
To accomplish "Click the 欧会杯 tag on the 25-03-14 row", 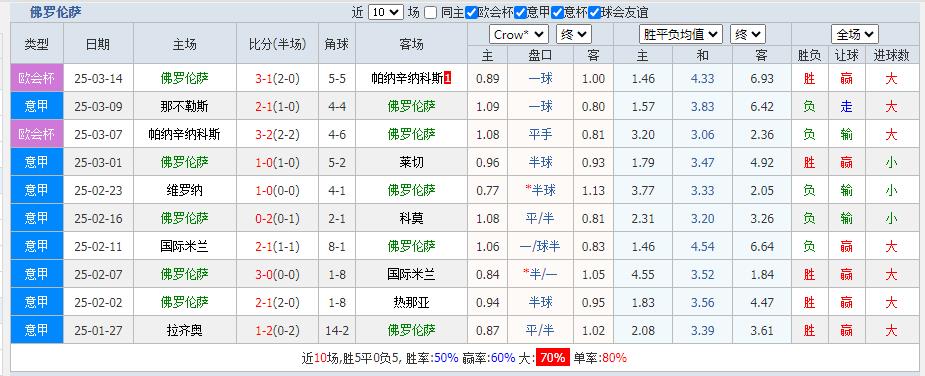I will coord(37,79).
